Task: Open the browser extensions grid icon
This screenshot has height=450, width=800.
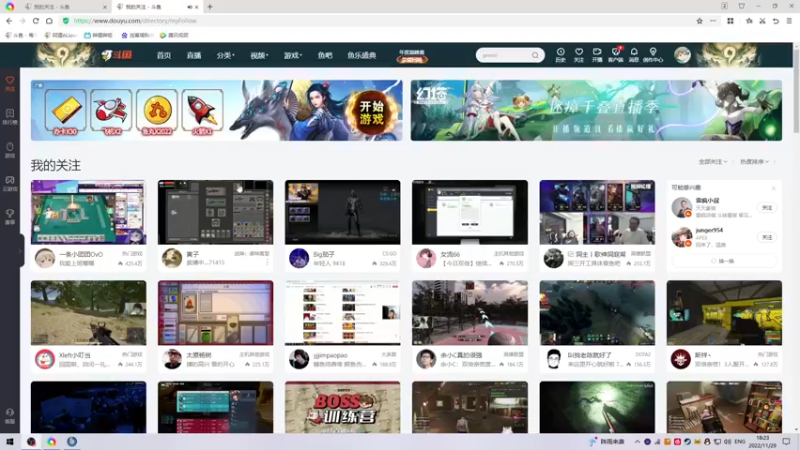Action: (730, 21)
